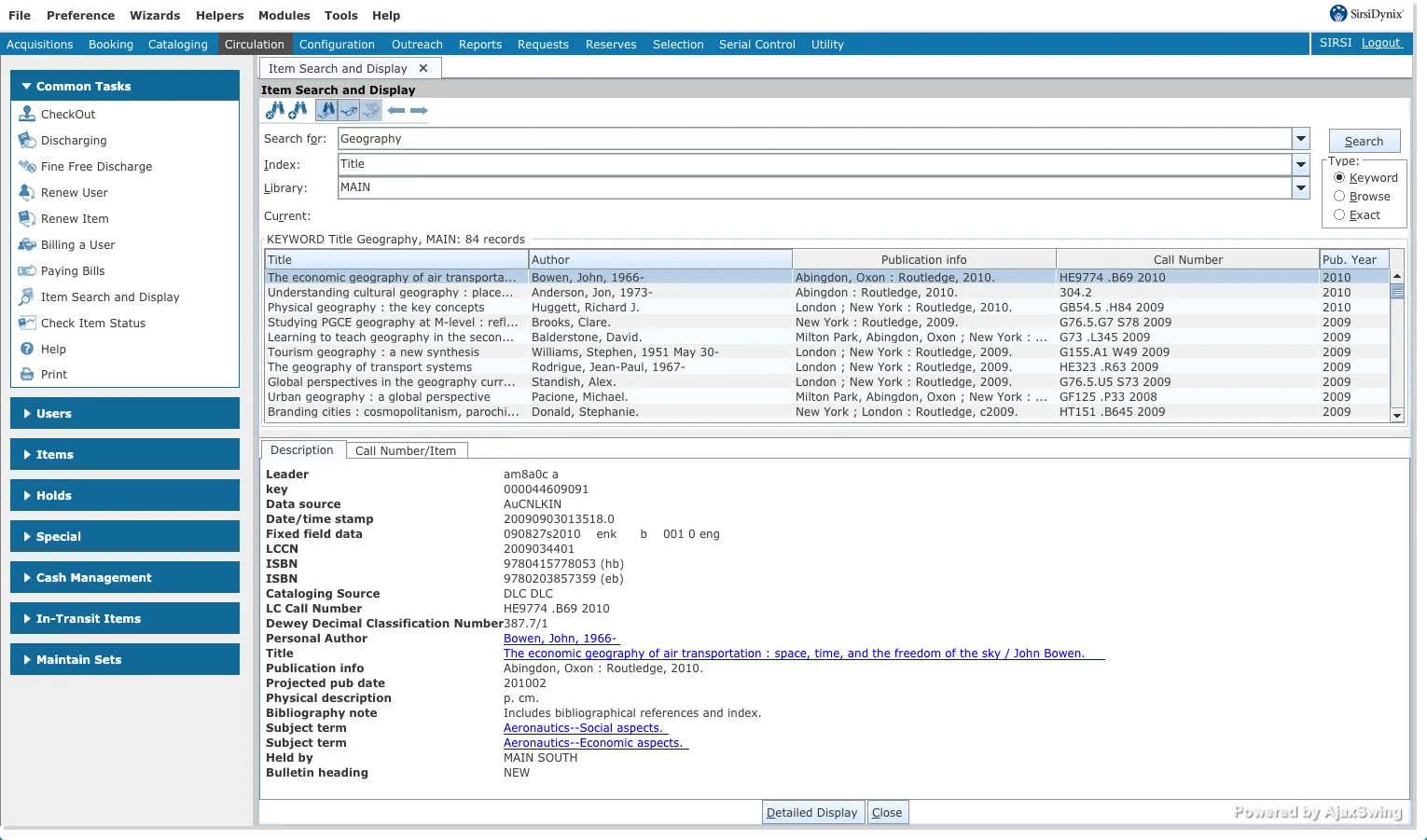Click the results list scrollbar down arrow

coord(1396,415)
